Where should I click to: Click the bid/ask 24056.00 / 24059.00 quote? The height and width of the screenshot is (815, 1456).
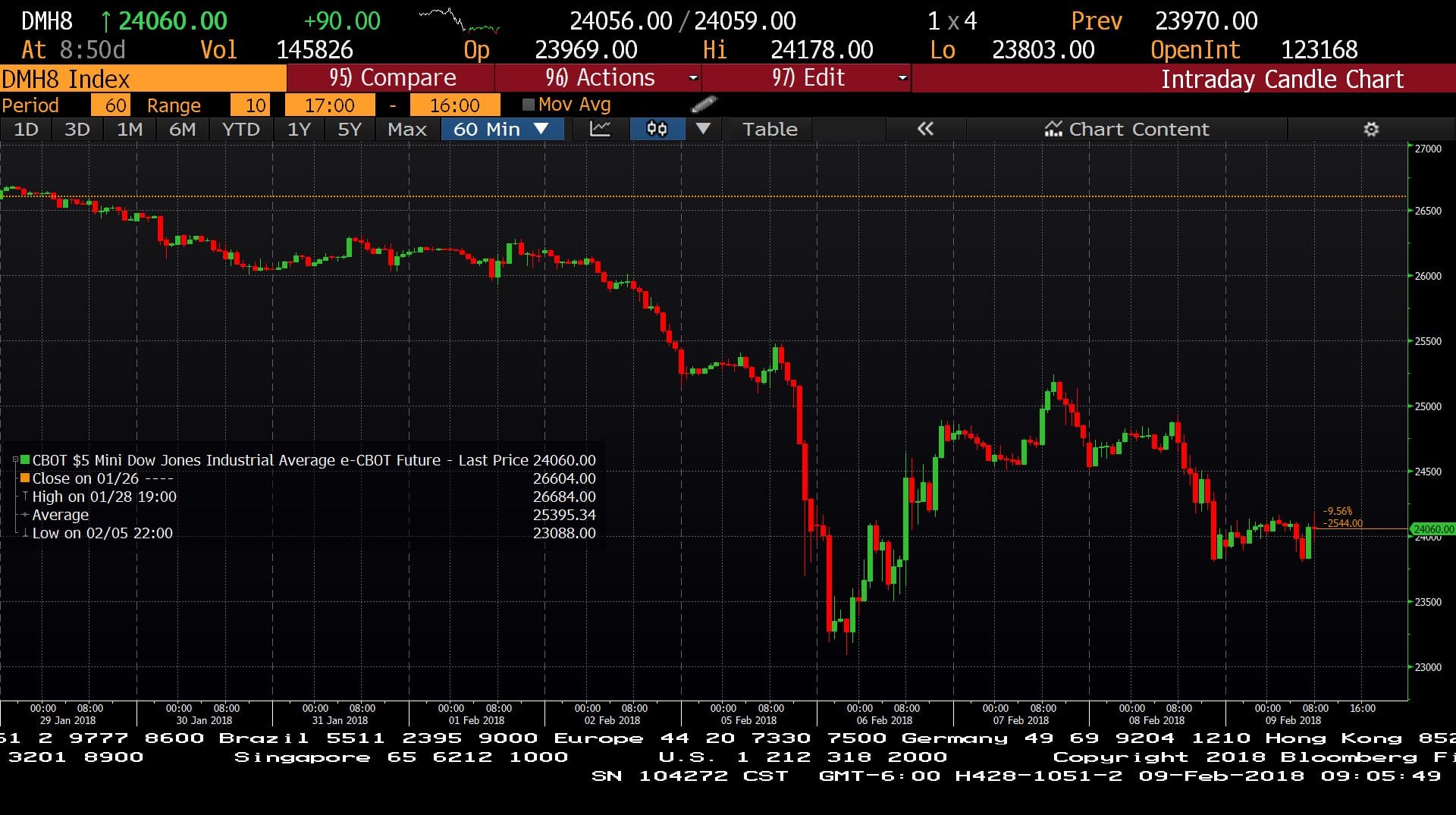pyautogui.click(x=682, y=20)
